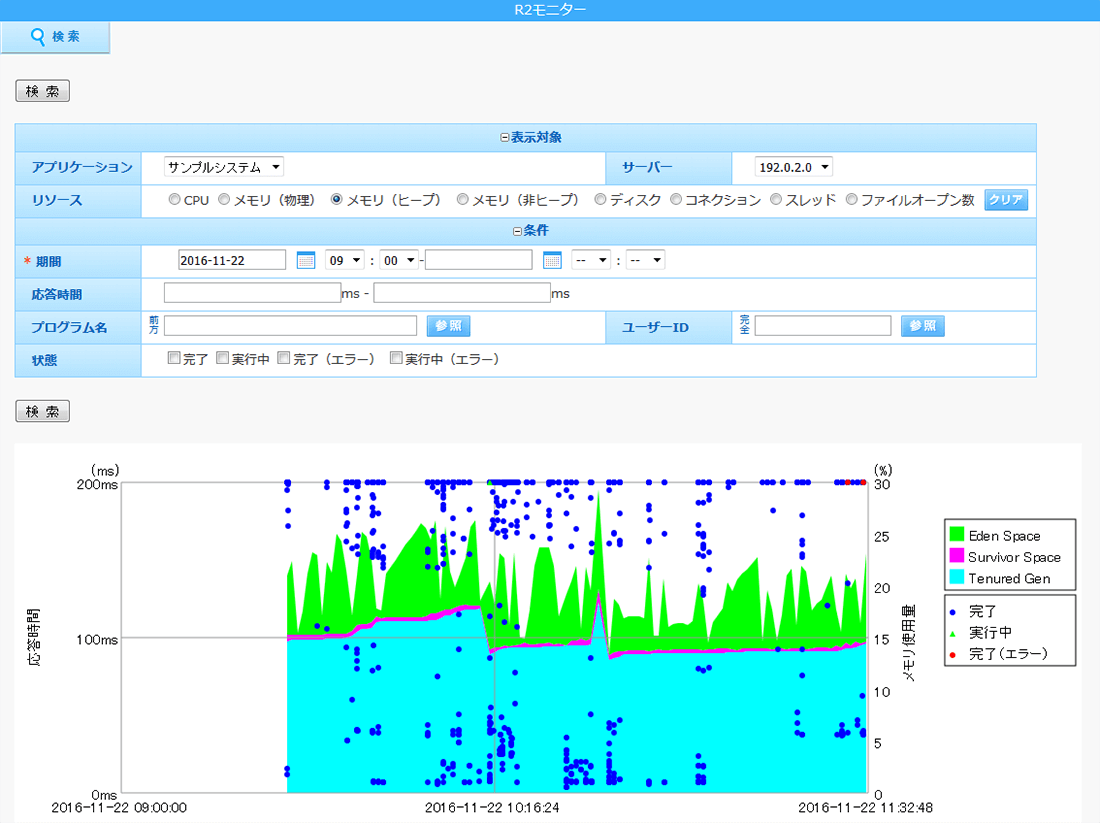
Task: Click the start date field 2016-11-22
Action: (232, 260)
